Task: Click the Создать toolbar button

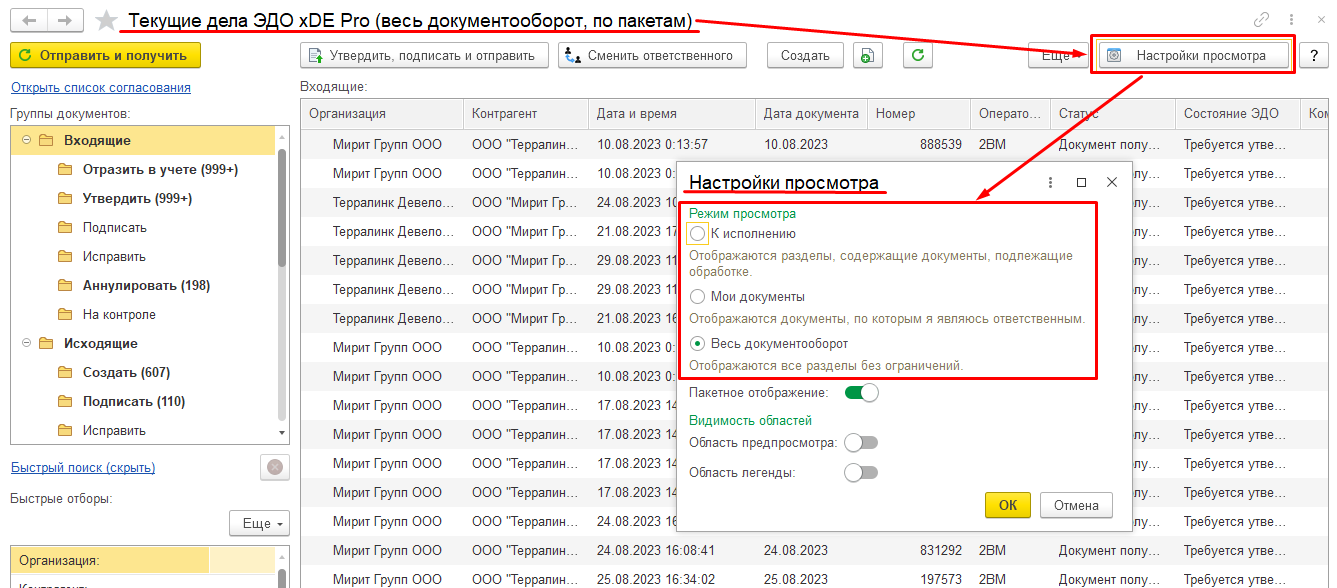Action: point(805,56)
